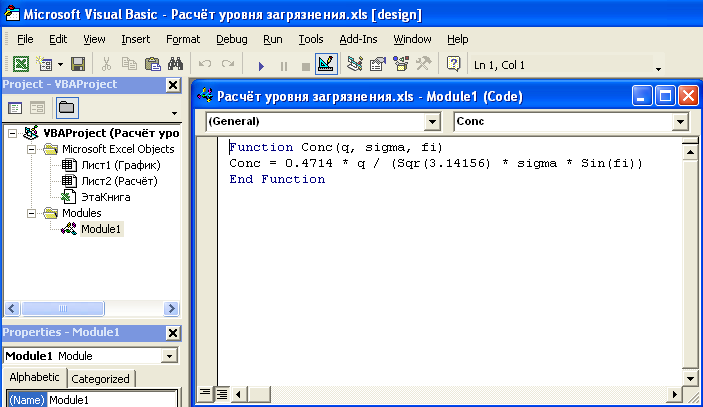Screen dimensions: 703x407
Task: Open the Window menu
Action: [412, 39]
